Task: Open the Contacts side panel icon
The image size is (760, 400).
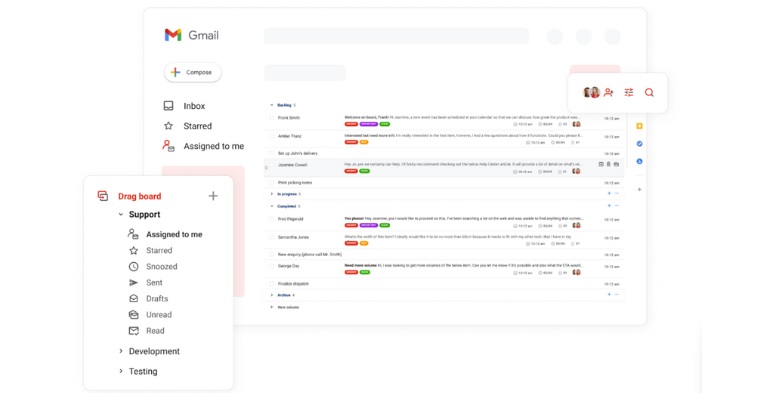Action: coord(639,161)
